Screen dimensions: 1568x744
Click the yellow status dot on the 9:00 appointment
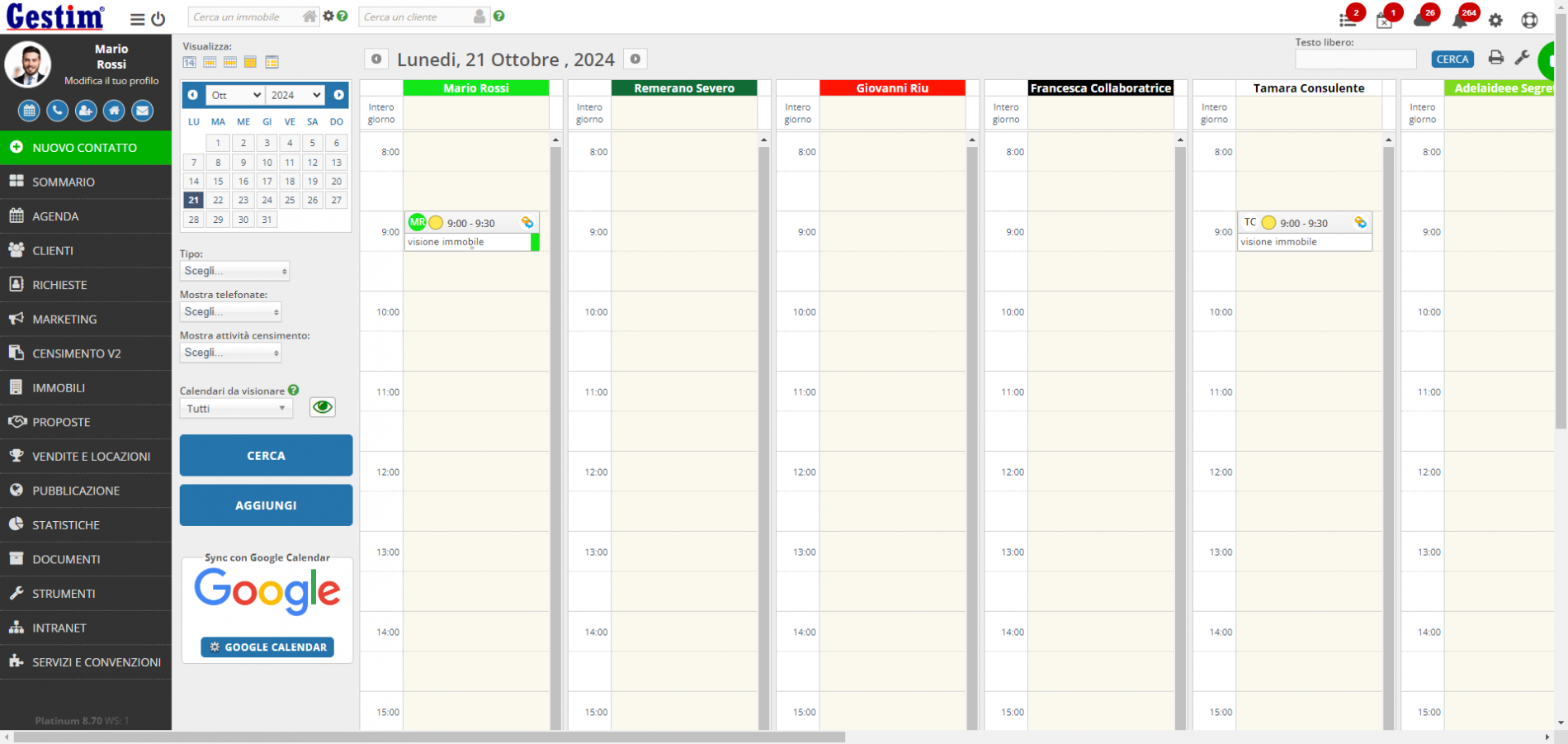(x=436, y=222)
